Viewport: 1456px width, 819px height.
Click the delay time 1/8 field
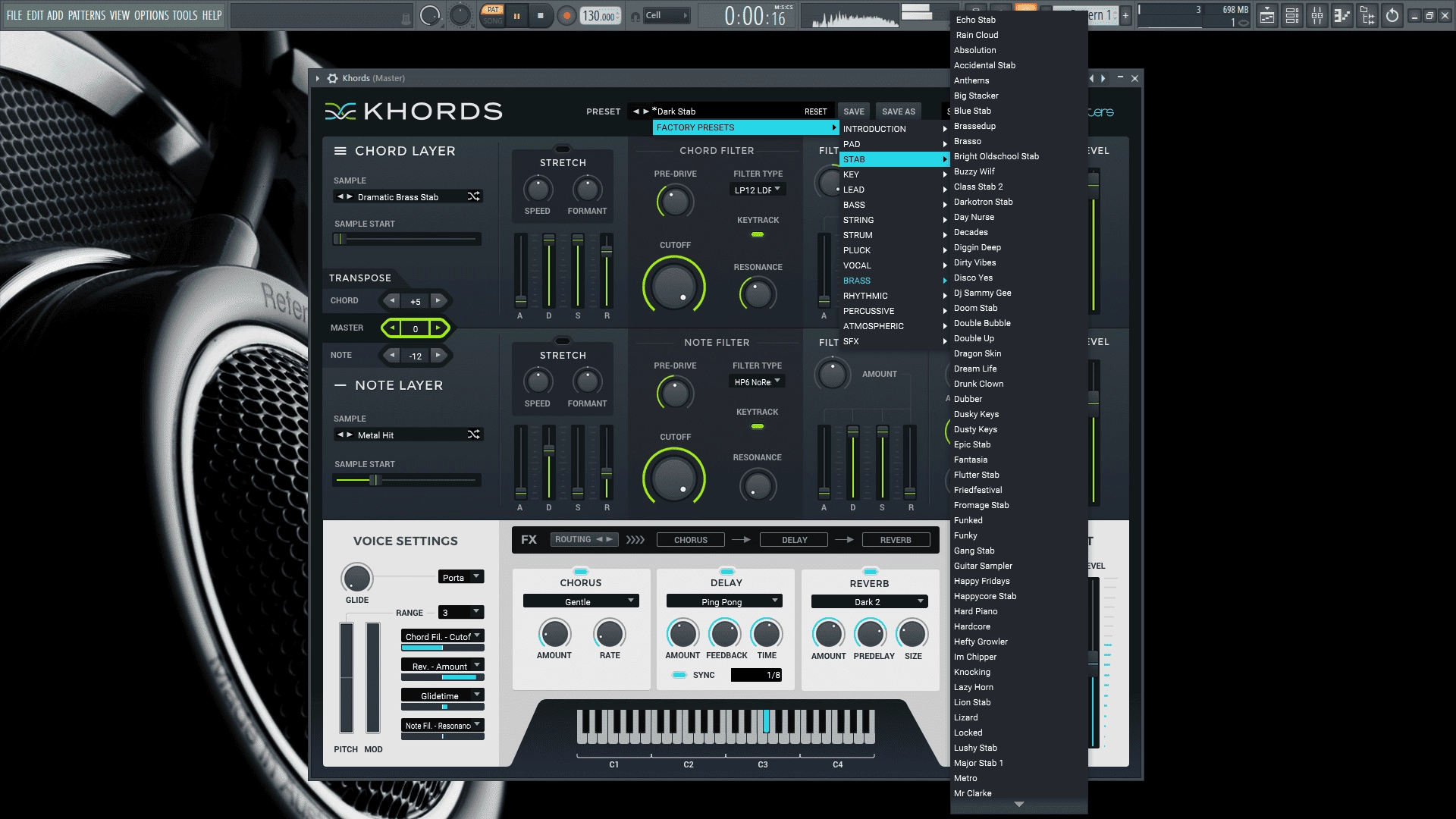(x=756, y=675)
